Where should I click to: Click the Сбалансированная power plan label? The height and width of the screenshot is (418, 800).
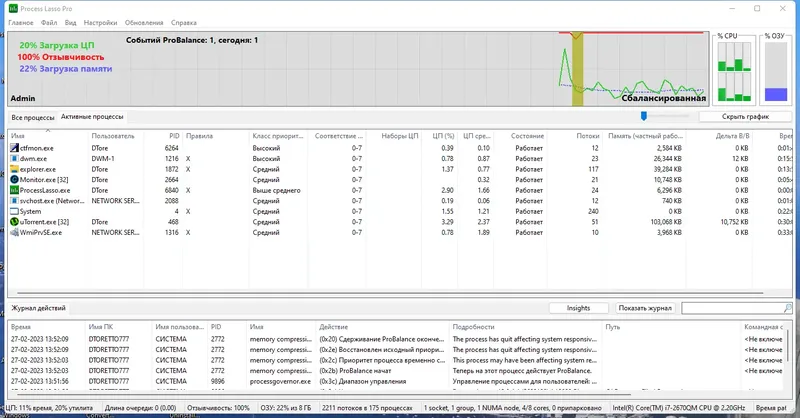coord(663,98)
